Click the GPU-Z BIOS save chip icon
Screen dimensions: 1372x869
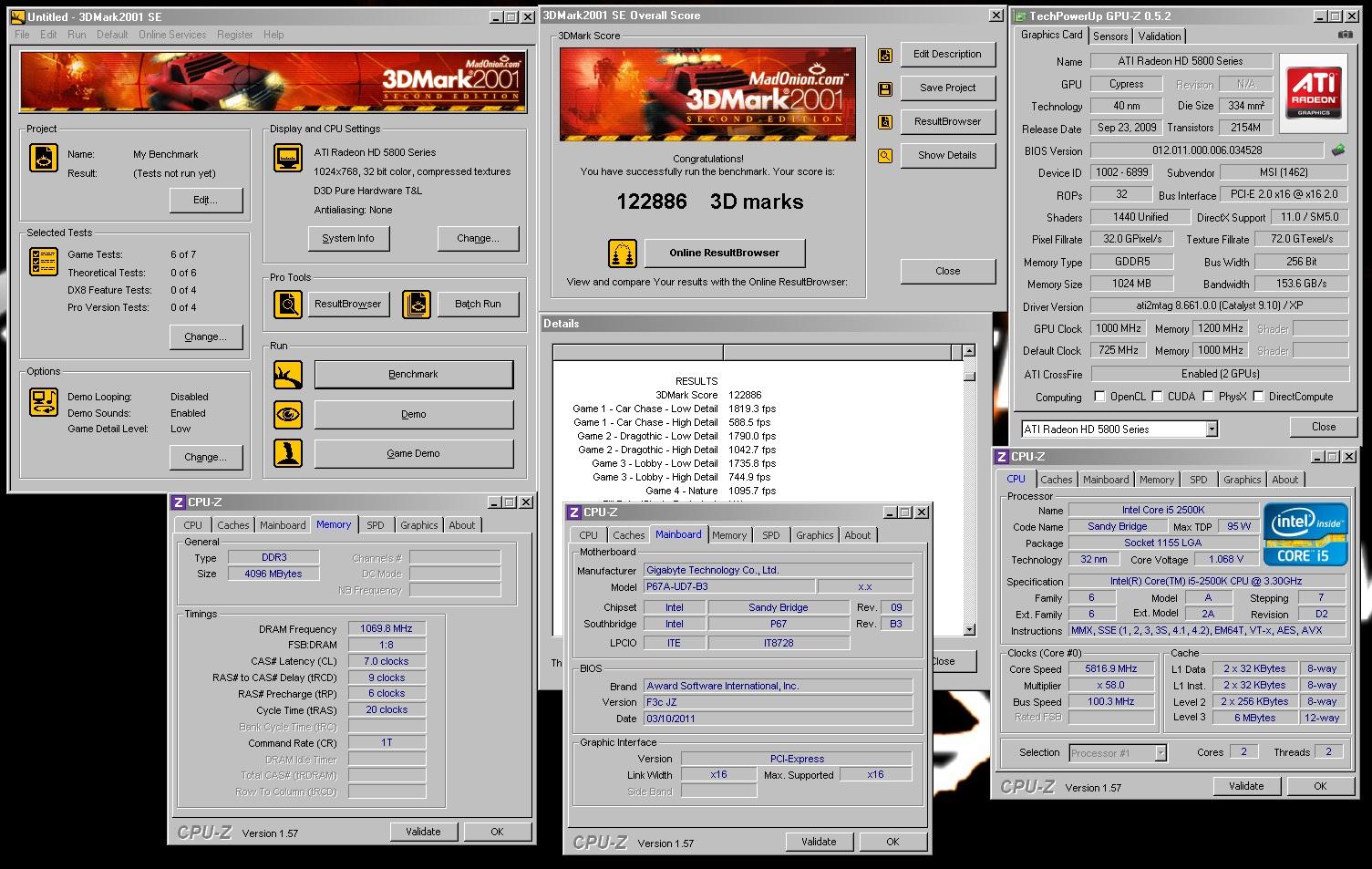(1337, 150)
